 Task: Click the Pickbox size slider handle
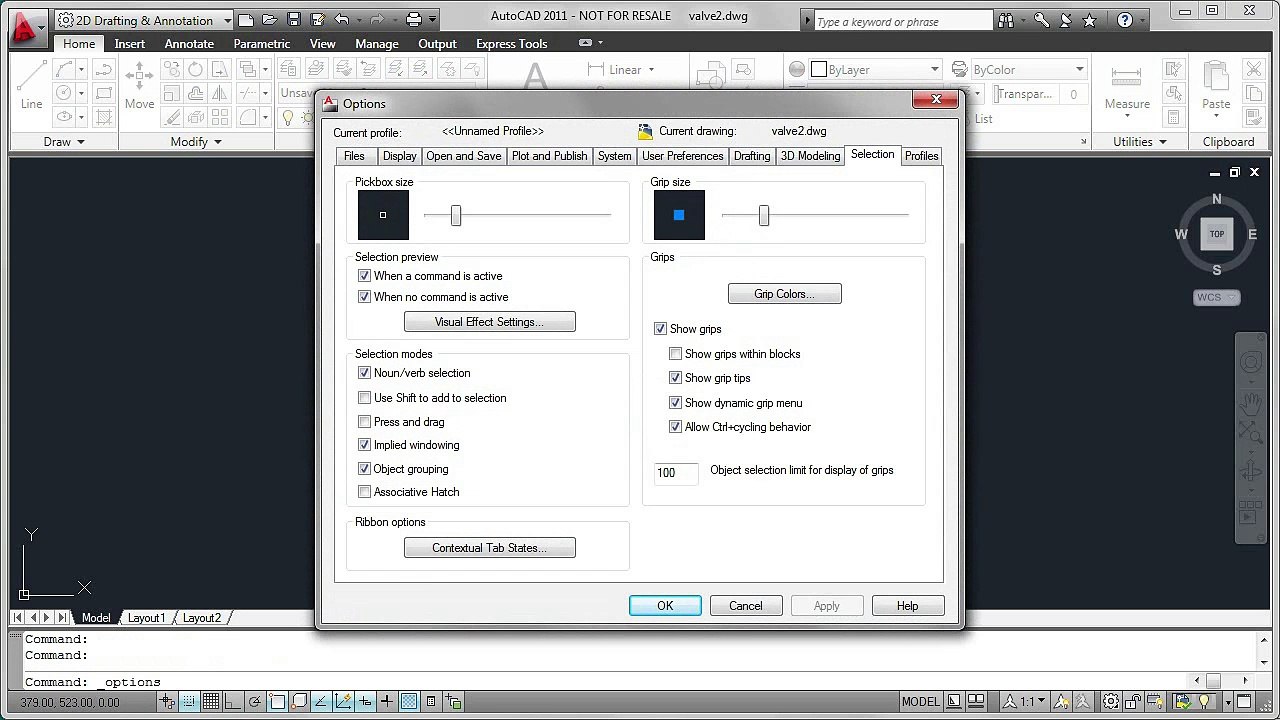455,215
